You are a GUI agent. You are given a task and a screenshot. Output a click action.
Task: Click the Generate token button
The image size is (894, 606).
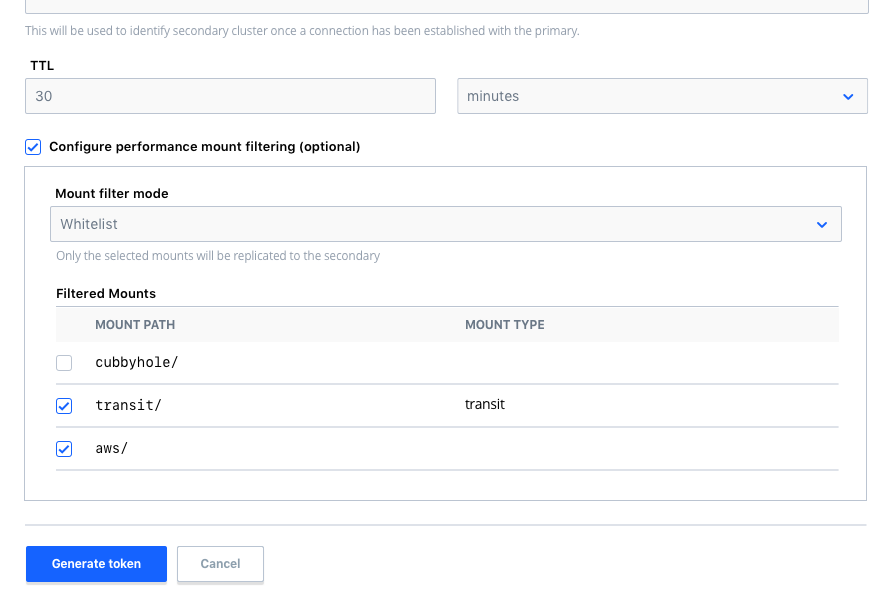[x=96, y=564]
